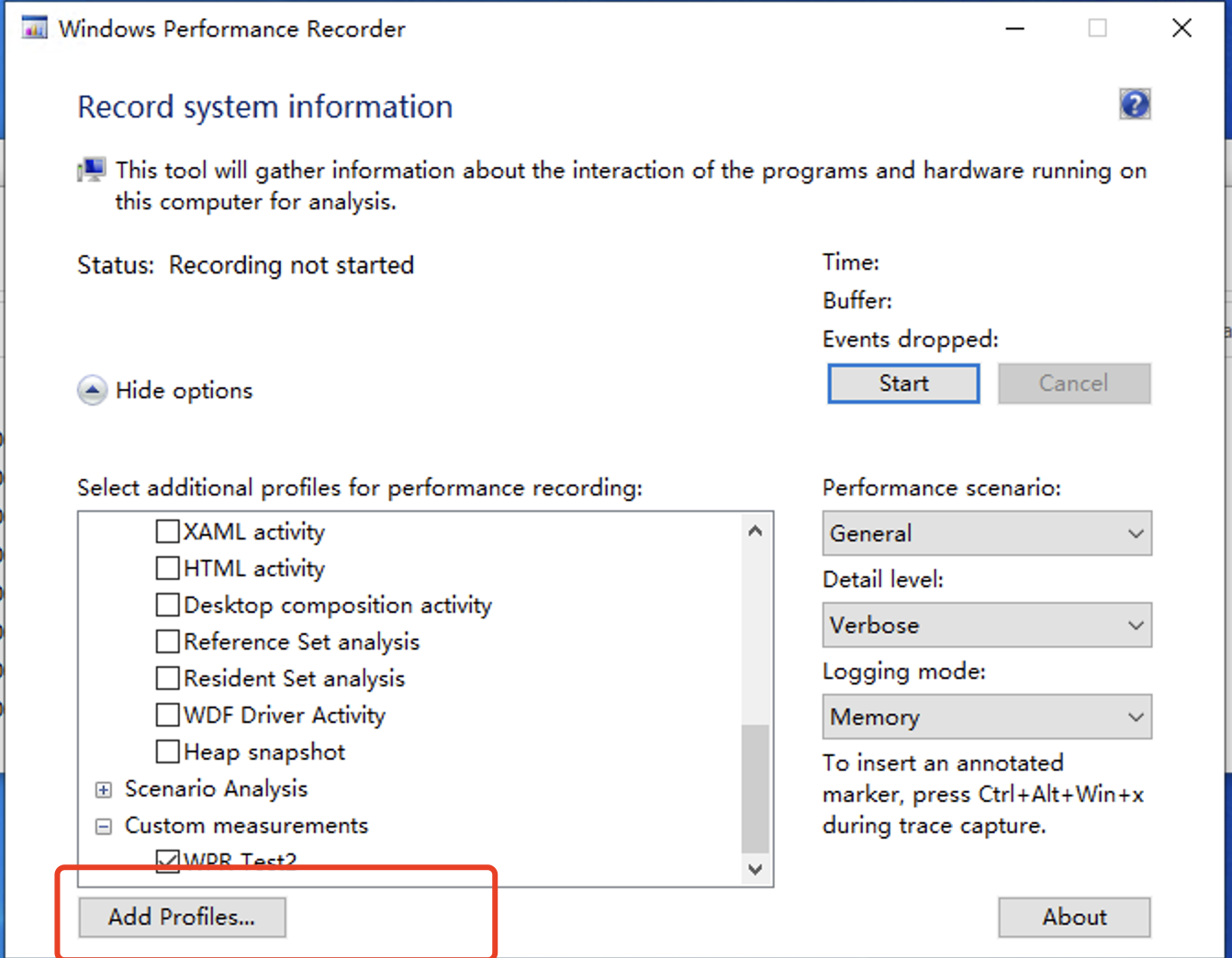1232x958 pixels.
Task: Click the blue help question mark icon
Action: pos(1135,105)
